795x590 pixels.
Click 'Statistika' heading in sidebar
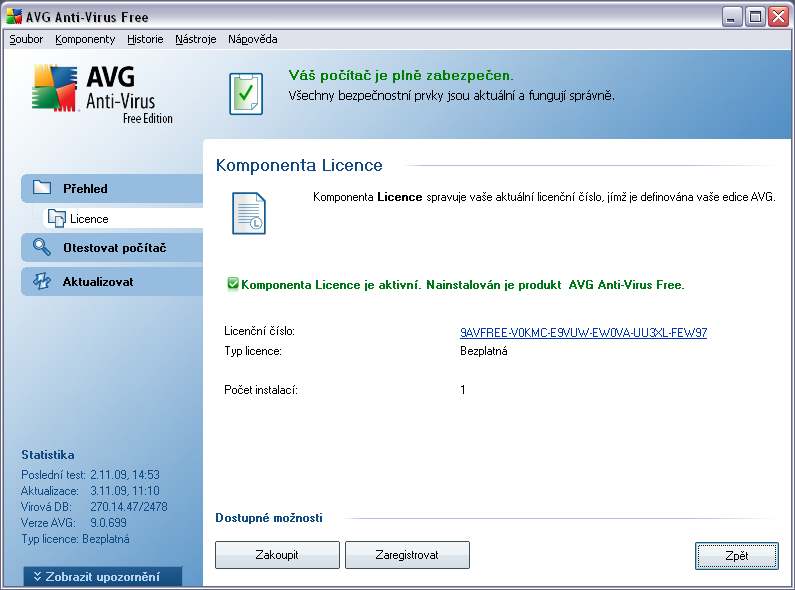pyautogui.click(x=48, y=455)
